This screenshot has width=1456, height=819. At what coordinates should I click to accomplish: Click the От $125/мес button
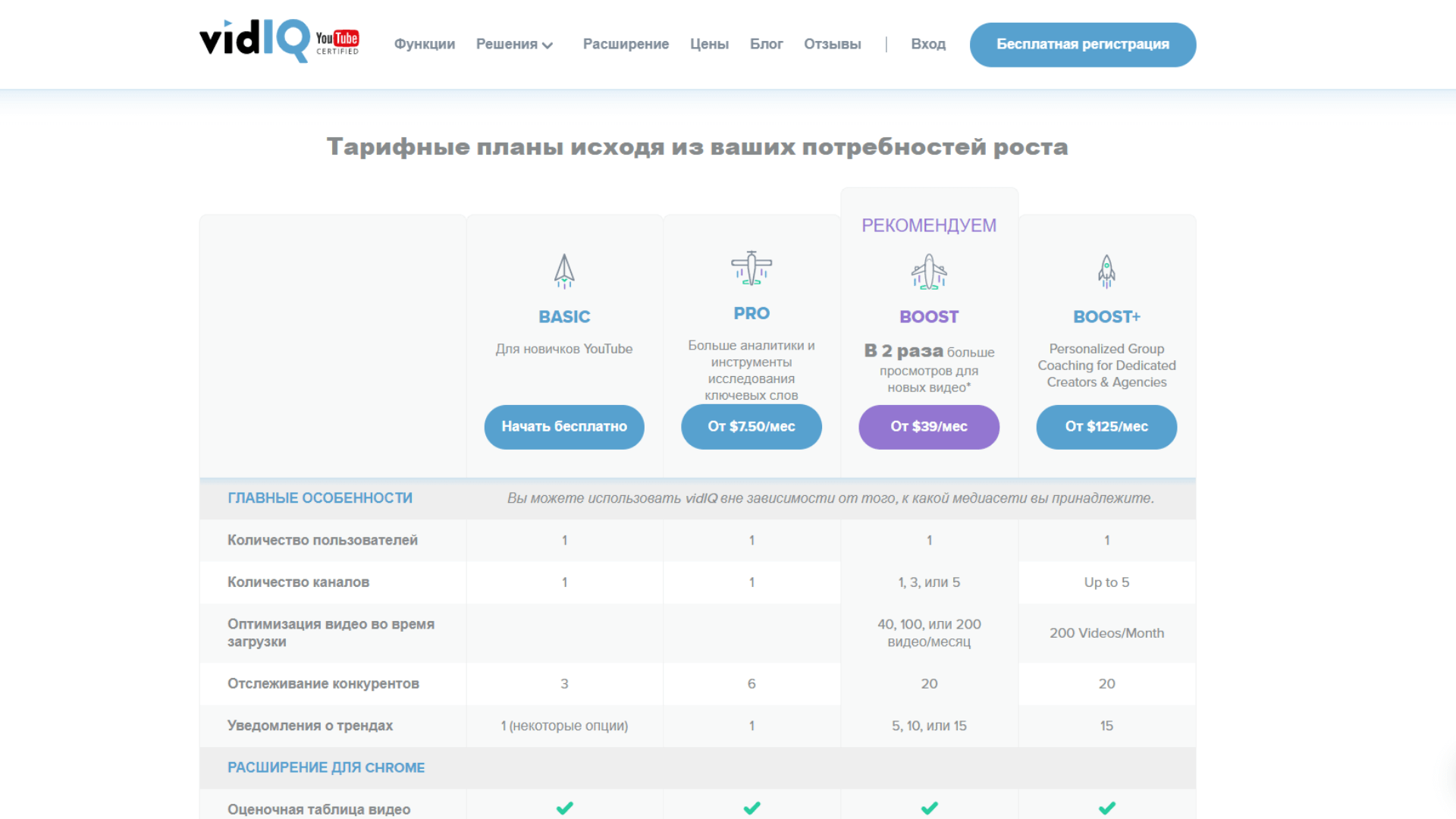point(1106,427)
